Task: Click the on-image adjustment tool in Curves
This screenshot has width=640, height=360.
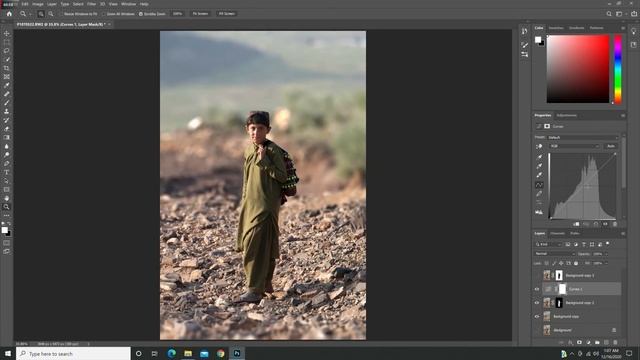Action: point(539,146)
